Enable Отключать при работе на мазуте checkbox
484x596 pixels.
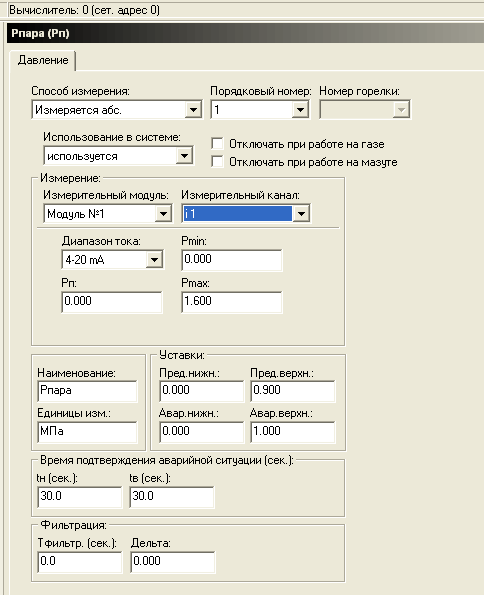point(217,162)
